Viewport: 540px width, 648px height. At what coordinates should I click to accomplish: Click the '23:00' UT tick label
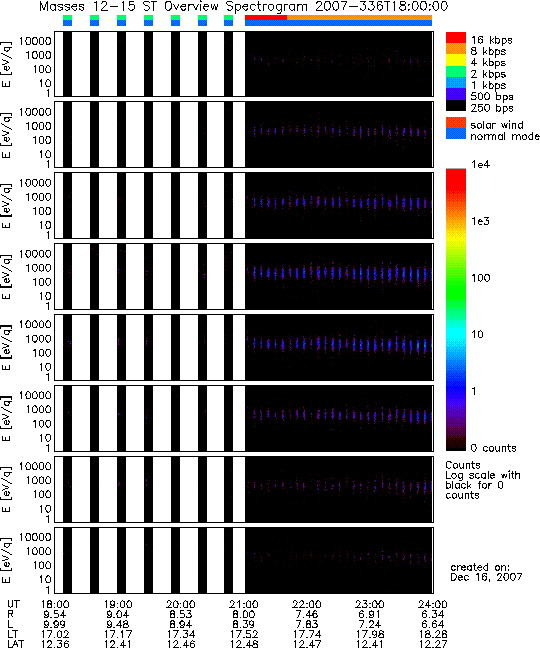click(370, 605)
